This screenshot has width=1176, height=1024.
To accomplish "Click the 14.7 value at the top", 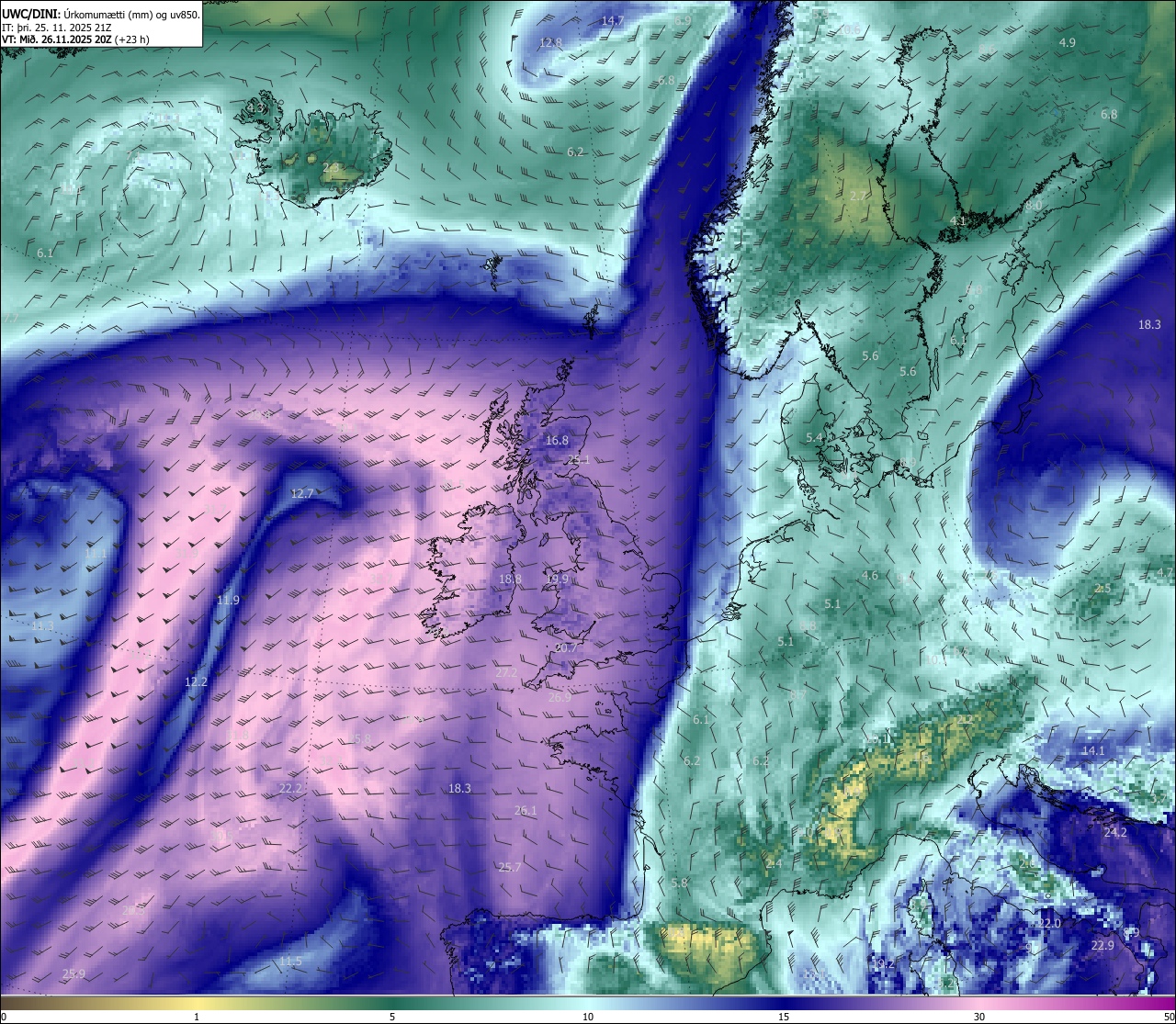I will point(613,21).
